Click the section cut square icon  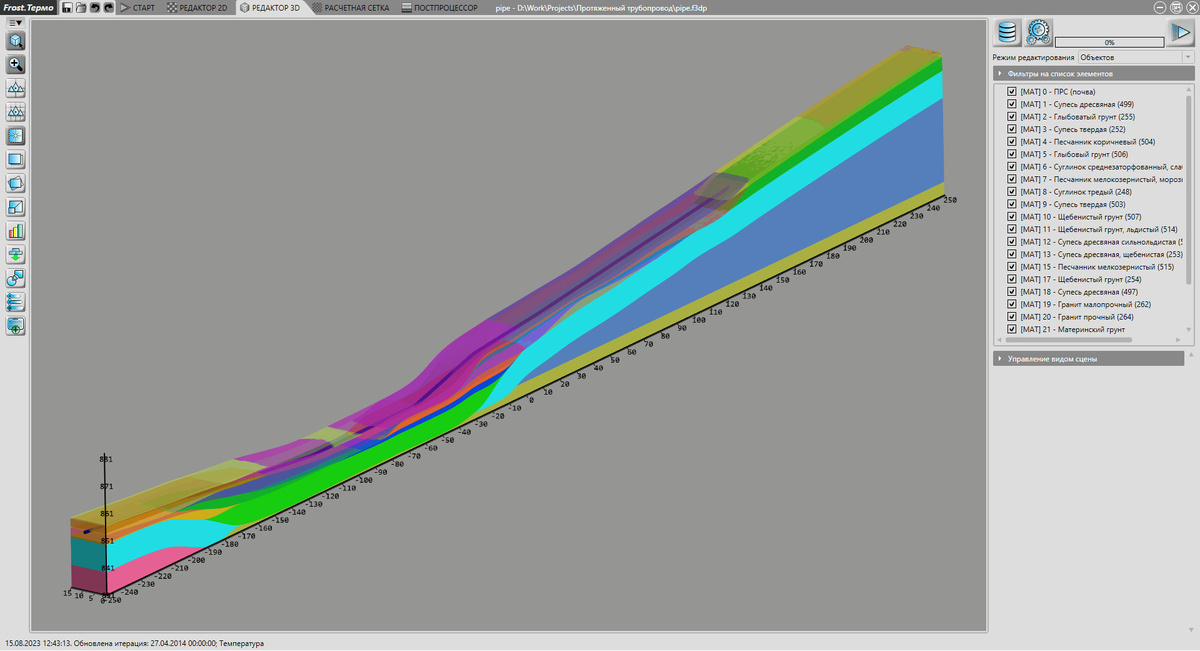(16, 208)
